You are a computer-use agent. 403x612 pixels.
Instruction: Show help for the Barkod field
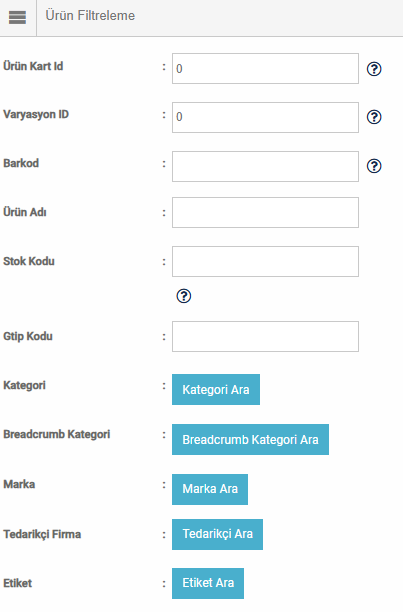coord(374,166)
